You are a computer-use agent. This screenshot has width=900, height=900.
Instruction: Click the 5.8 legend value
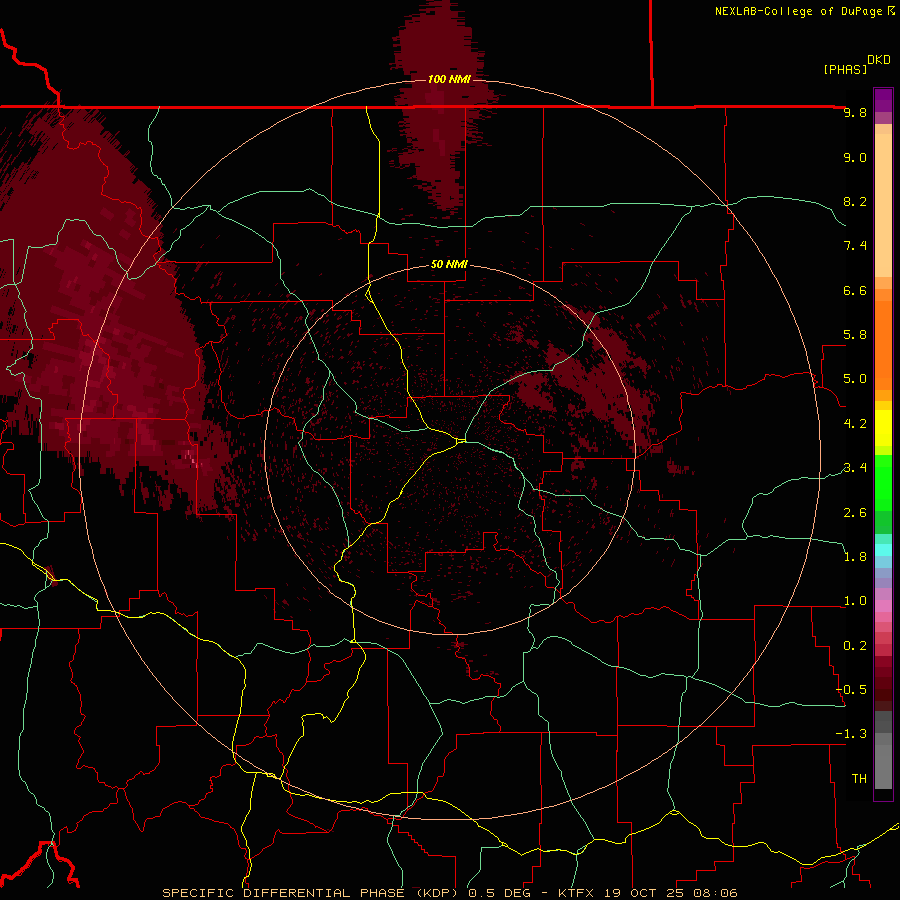point(855,335)
